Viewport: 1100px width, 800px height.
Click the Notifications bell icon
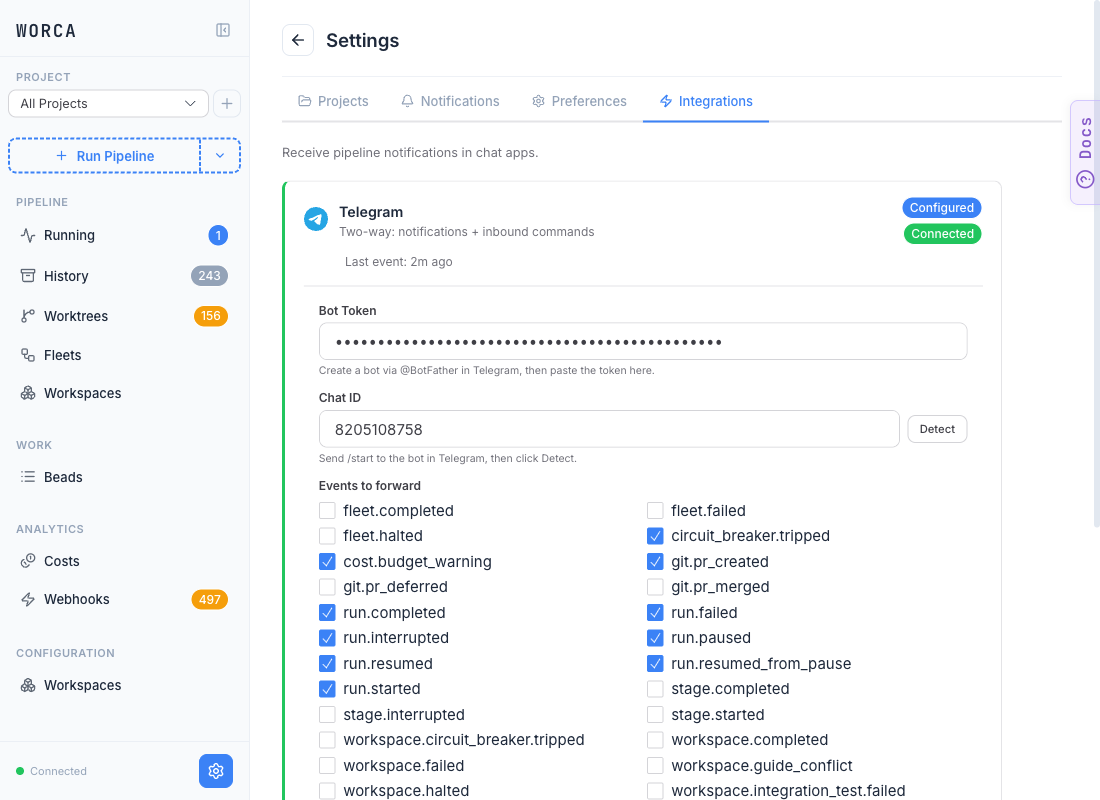[407, 101]
